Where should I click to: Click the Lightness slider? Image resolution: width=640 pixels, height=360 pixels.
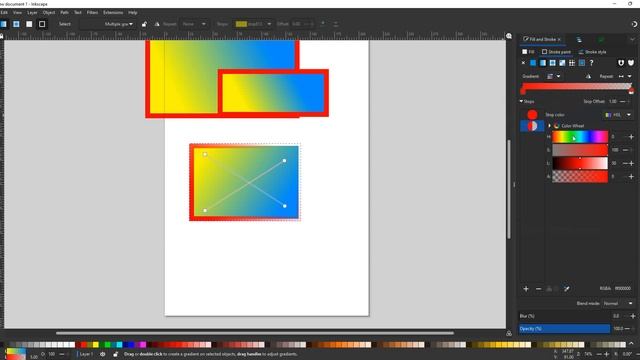coord(580,163)
